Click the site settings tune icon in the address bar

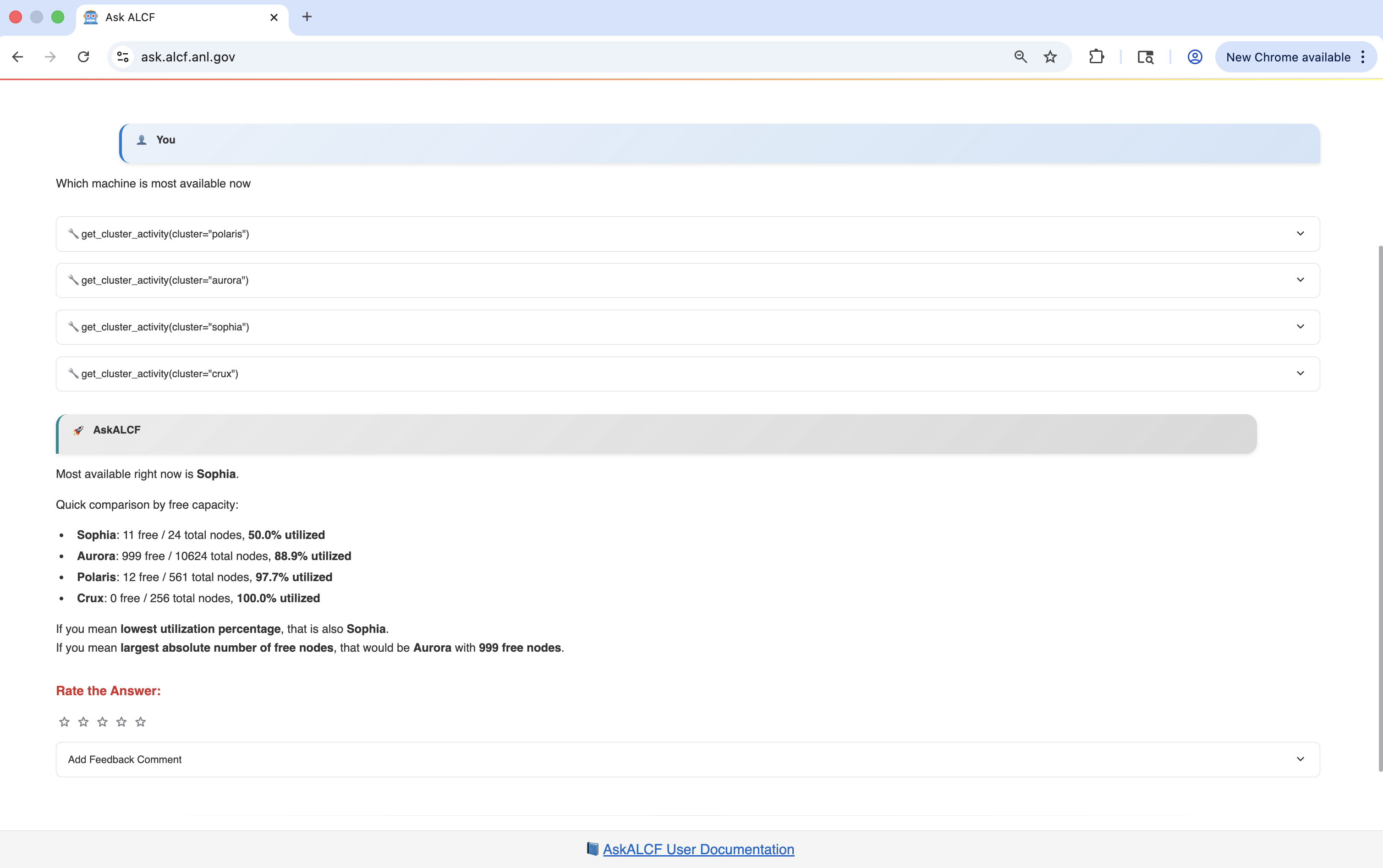[x=121, y=56]
